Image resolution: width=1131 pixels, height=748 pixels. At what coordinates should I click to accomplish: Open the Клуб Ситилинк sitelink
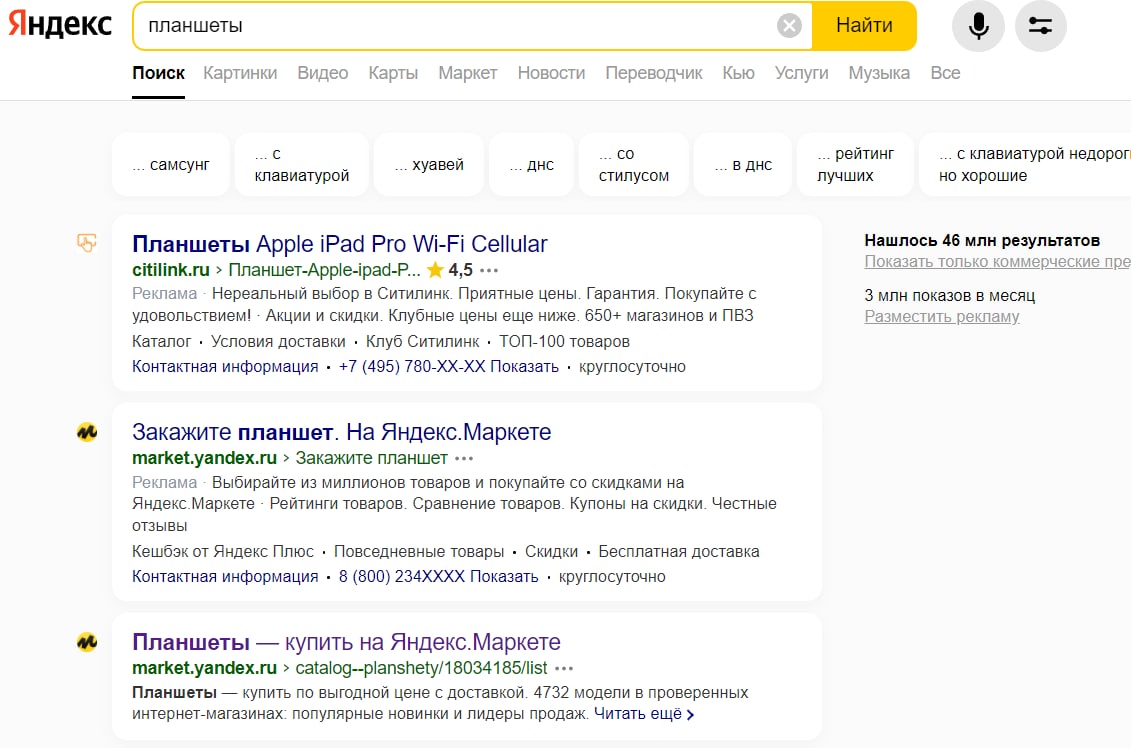(x=423, y=341)
